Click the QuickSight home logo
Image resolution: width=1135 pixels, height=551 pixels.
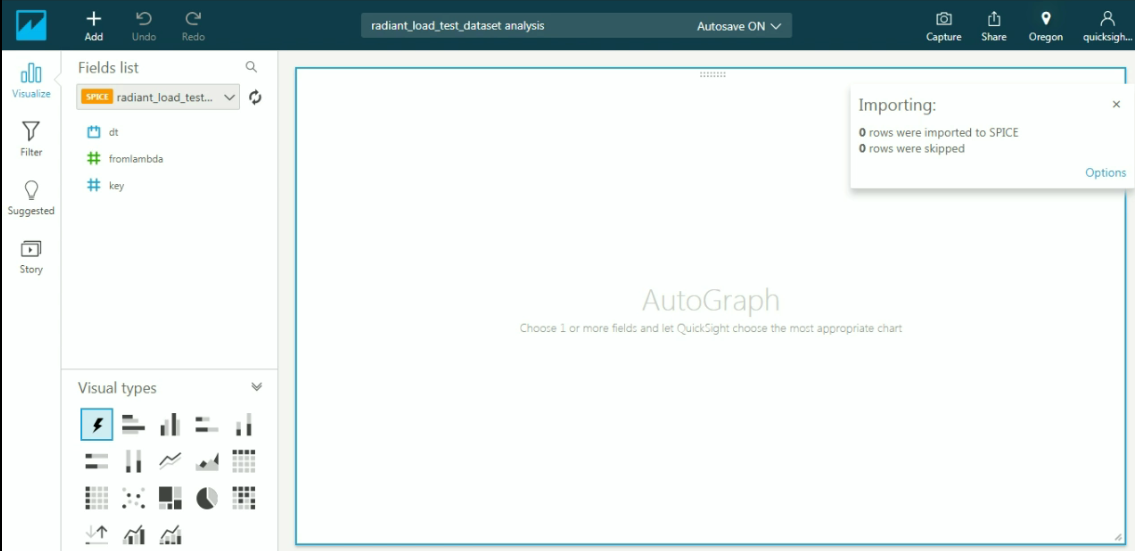click(x=30, y=25)
